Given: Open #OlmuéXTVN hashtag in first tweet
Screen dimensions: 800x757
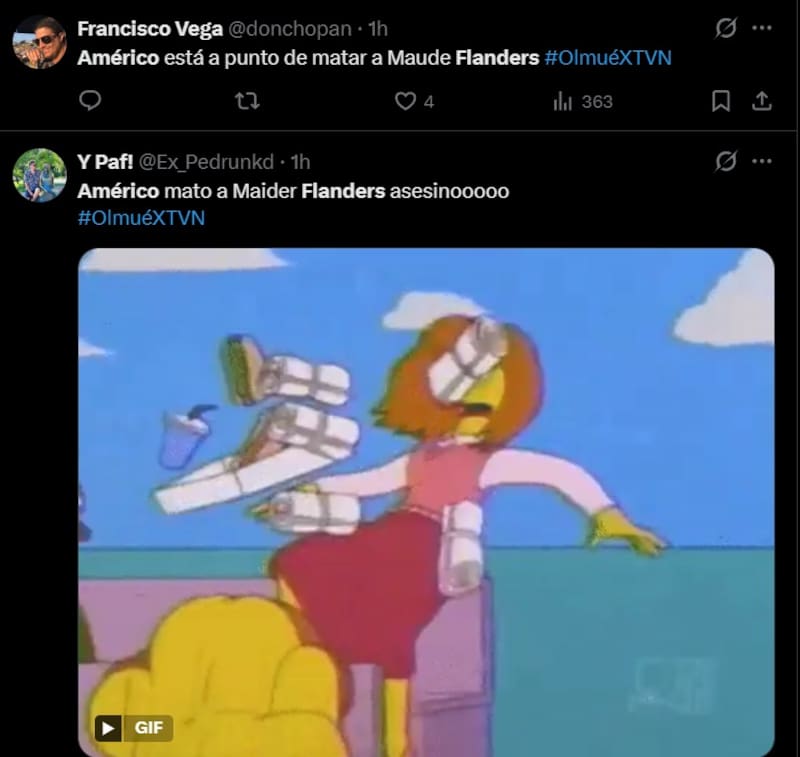Looking at the screenshot, I should pos(608,58).
